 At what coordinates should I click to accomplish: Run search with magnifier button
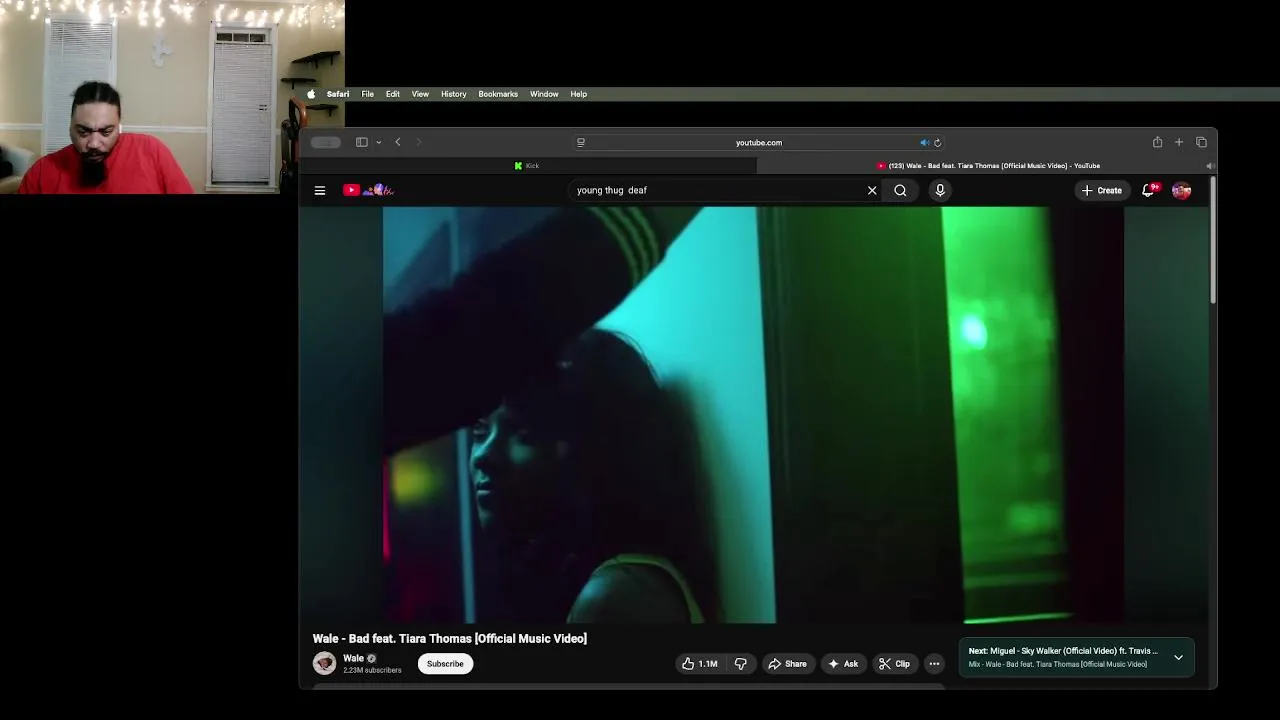(900, 190)
